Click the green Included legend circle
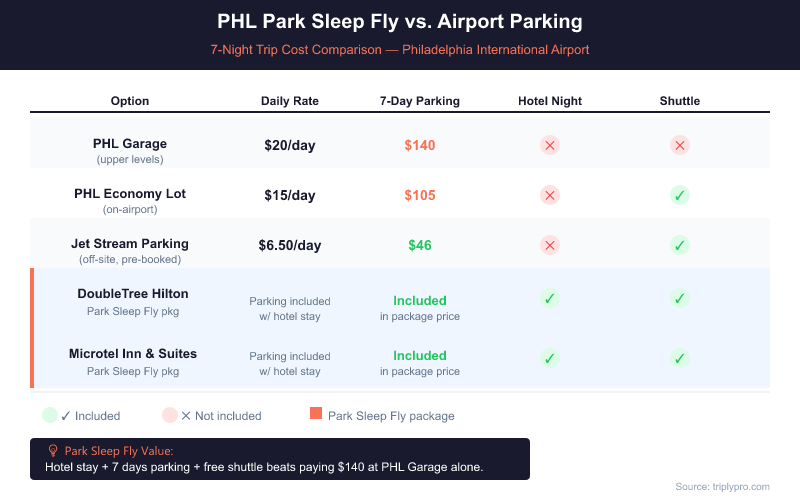Viewport: 800px width, 500px height. pos(50,415)
